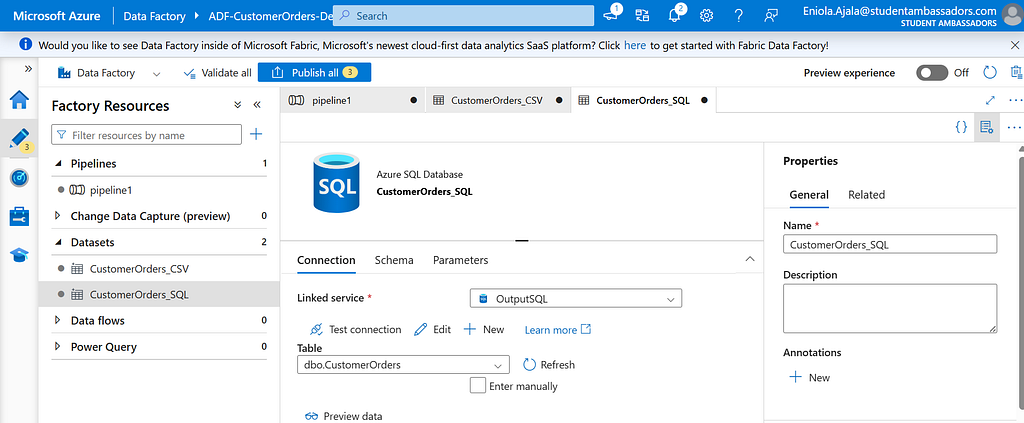Expand the Data flows section
Screen dimensions: 1024x423
(x=57, y=320)
